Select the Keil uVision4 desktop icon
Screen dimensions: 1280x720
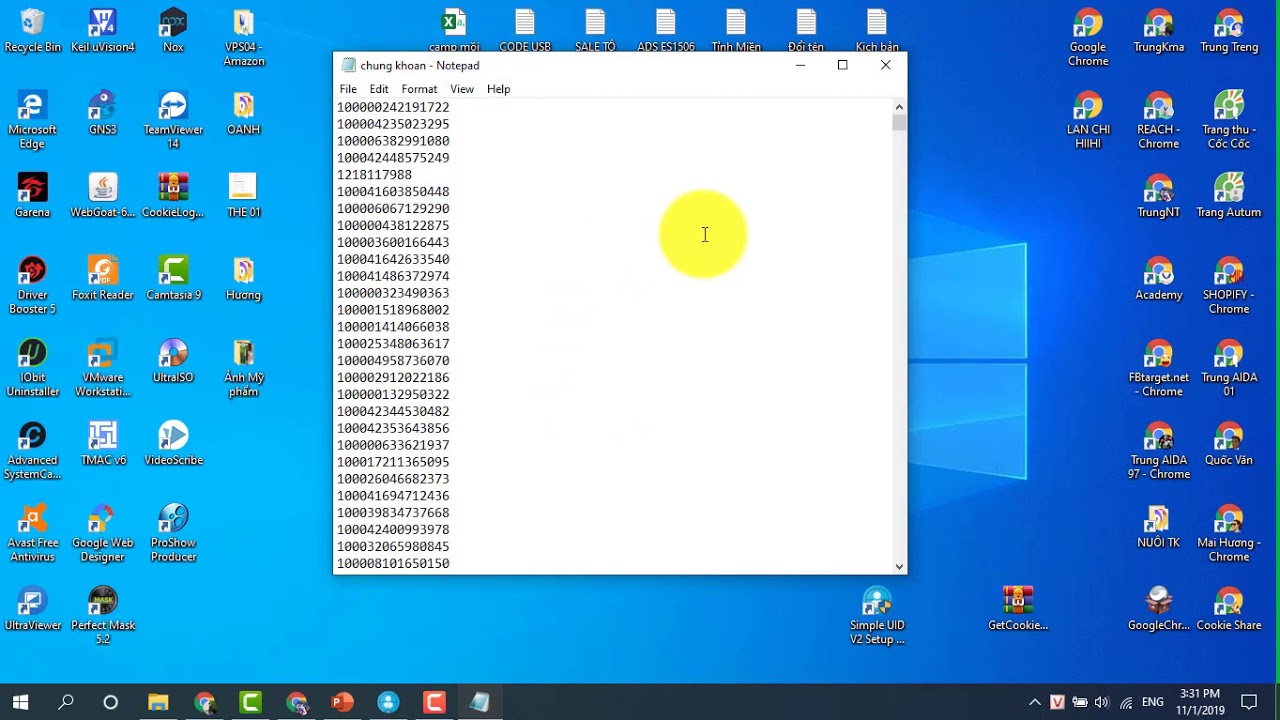tap(102, 30)
